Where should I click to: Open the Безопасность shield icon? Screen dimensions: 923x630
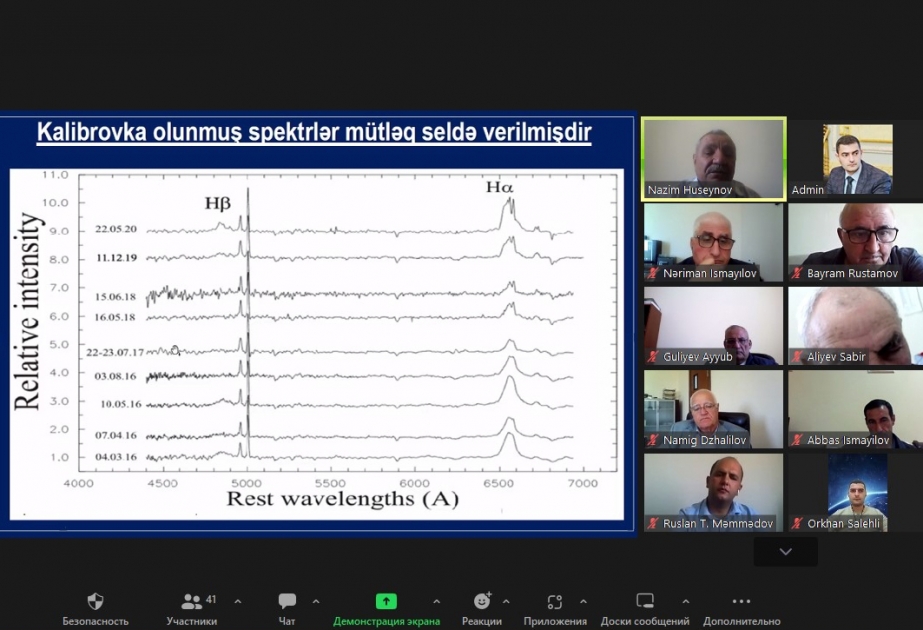pyautogui.click(x=95, y=601)
